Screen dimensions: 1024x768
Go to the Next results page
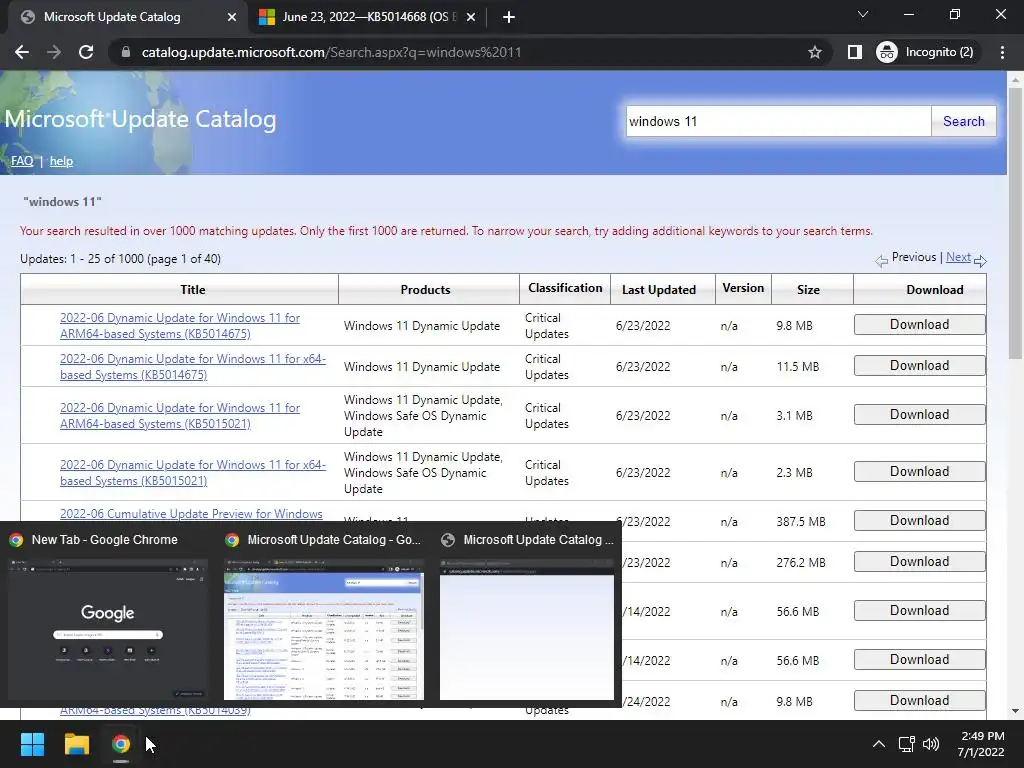point(958,257)
